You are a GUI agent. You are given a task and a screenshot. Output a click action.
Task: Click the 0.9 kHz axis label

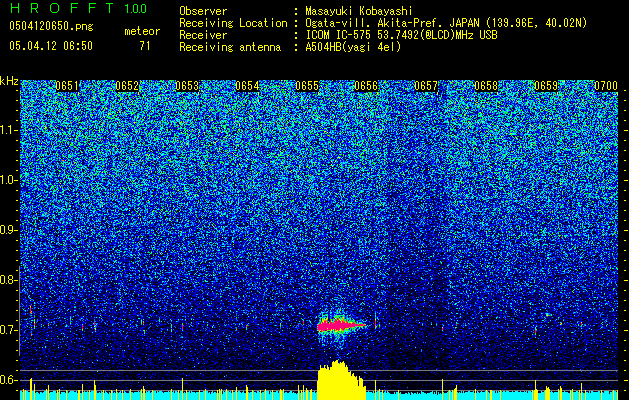[x=9, y=230]
